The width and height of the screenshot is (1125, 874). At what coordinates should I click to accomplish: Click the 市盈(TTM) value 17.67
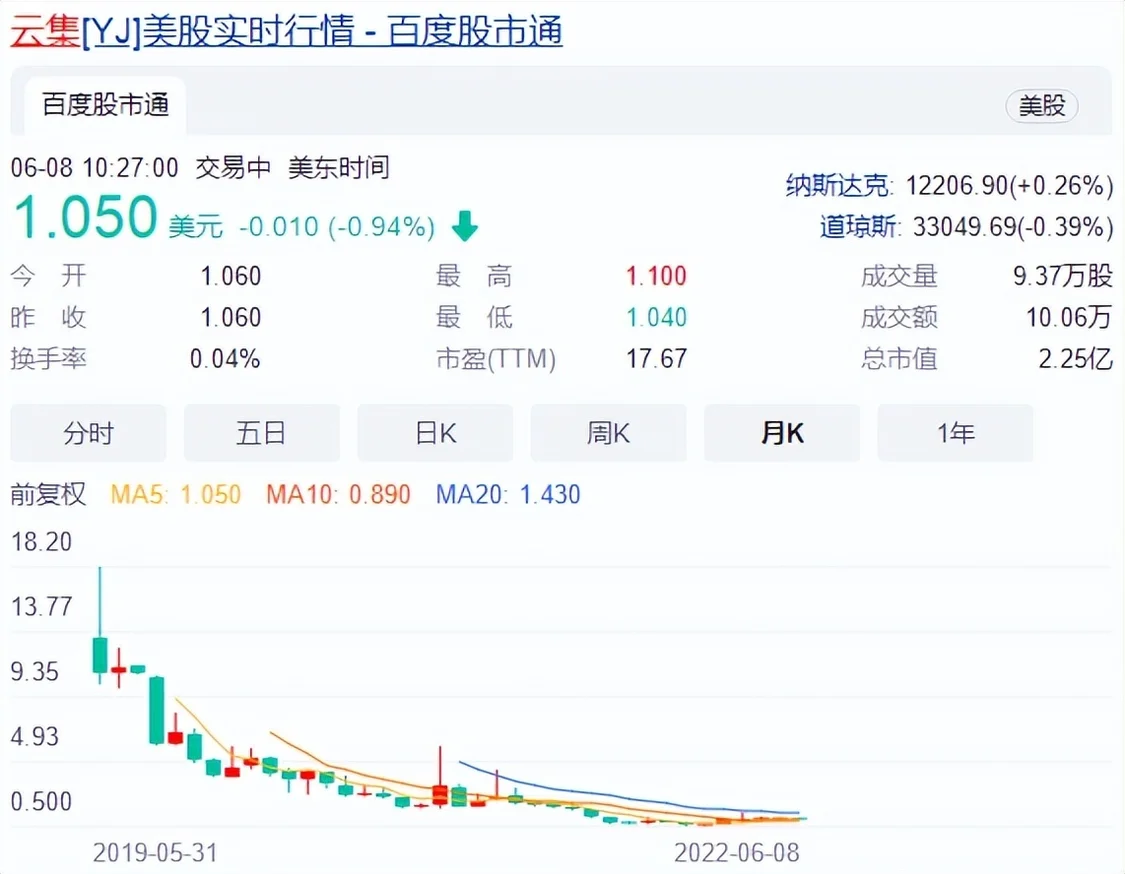(x=656, y=359)
